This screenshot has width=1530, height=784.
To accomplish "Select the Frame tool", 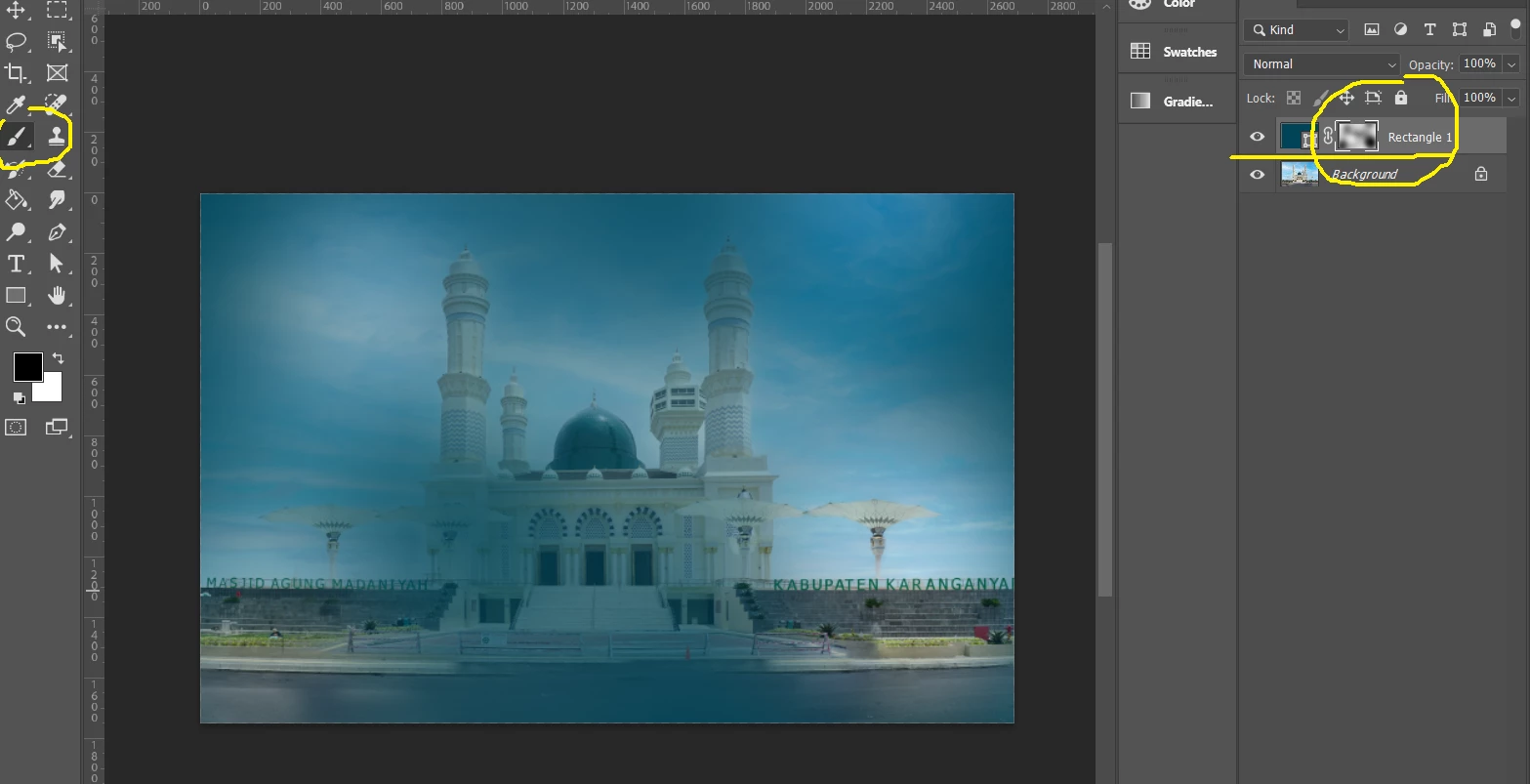I will pyautogui.click(x=57, y=73).
